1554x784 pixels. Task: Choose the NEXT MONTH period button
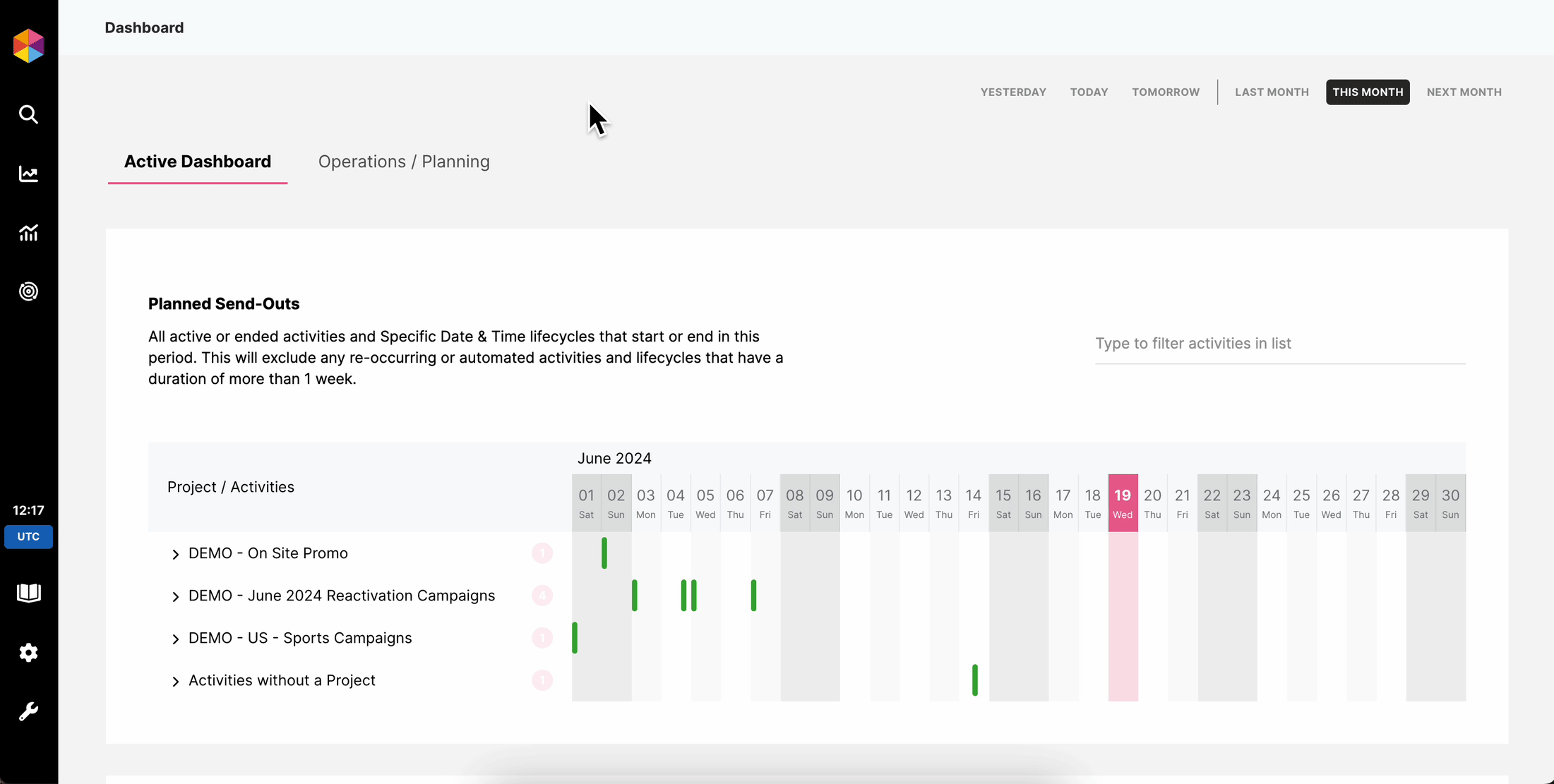click(1464, 92)
